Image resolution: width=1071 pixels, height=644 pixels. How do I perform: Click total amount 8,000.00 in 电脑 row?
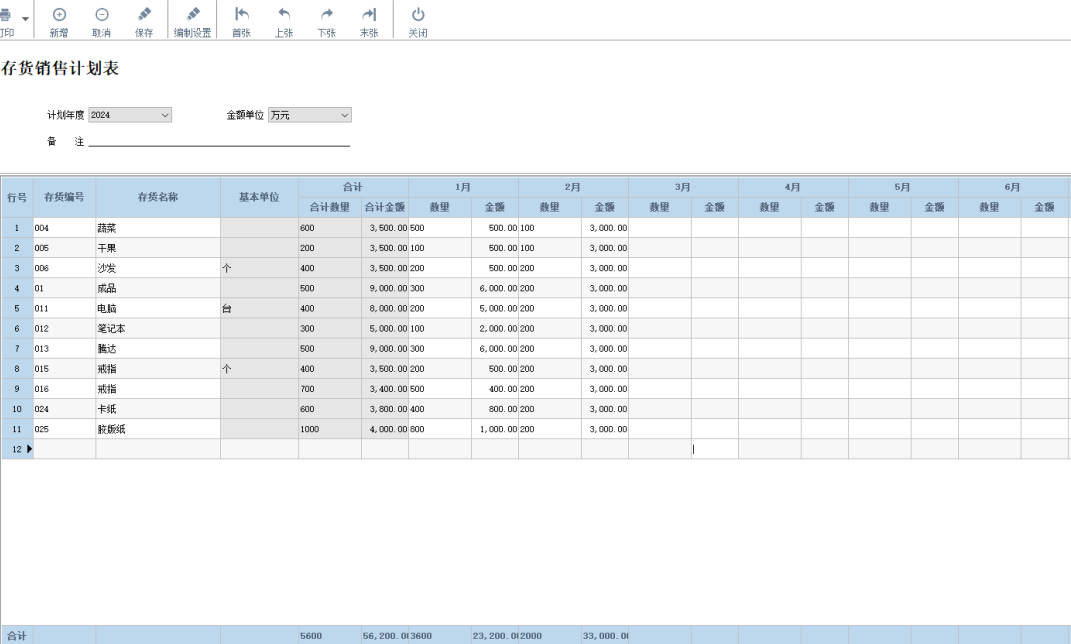tap(385, 309)
